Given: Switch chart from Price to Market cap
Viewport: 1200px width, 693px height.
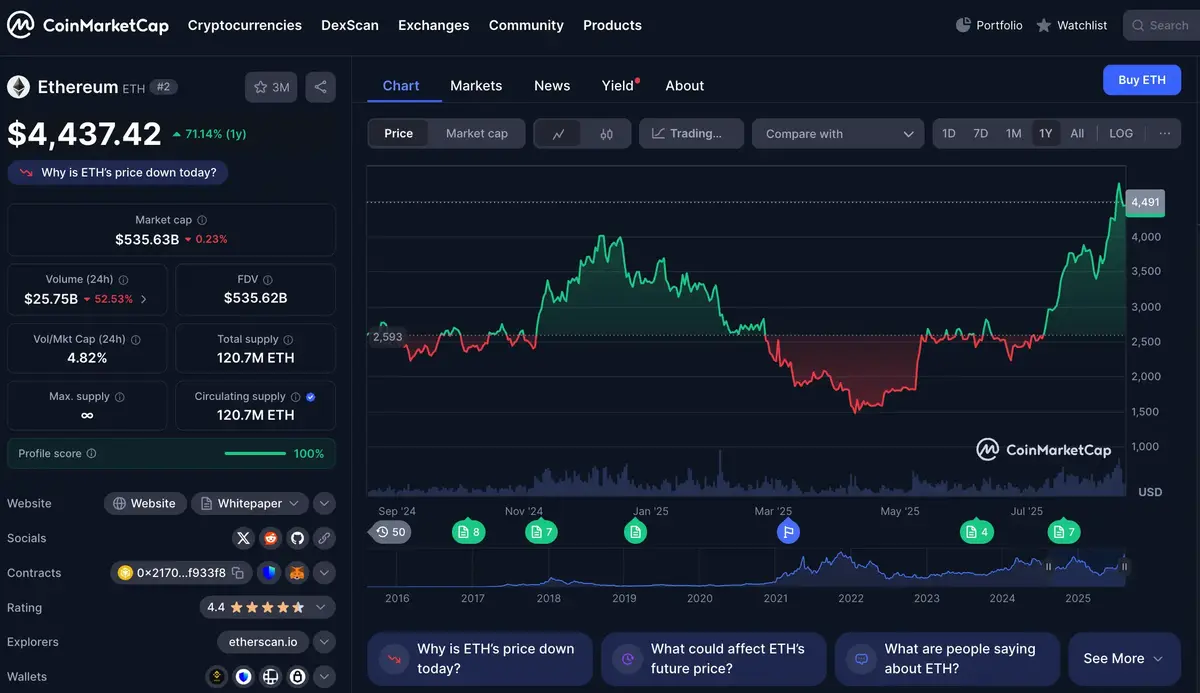Looking at the screenshot, I should click(477, 133).
